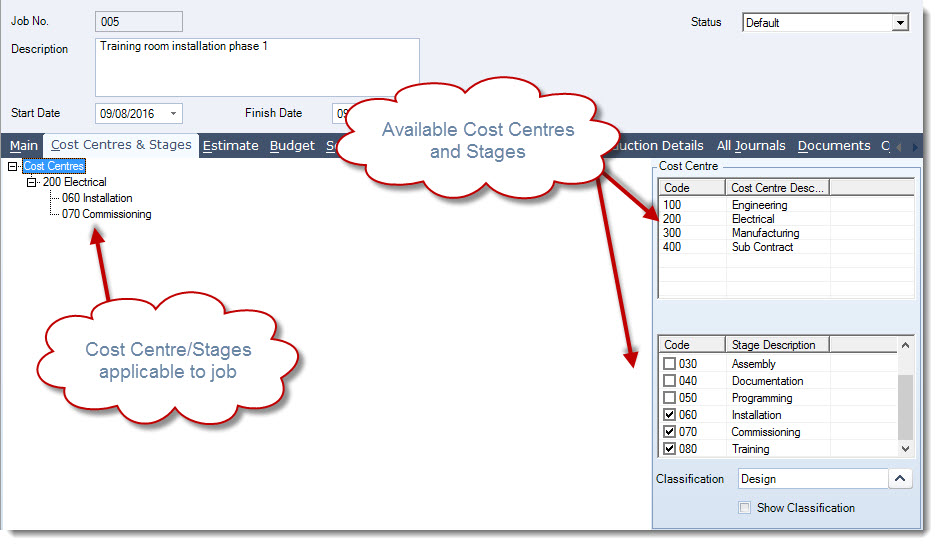Switch to the Main tab

pyautogui.click(x=24, y=146)
